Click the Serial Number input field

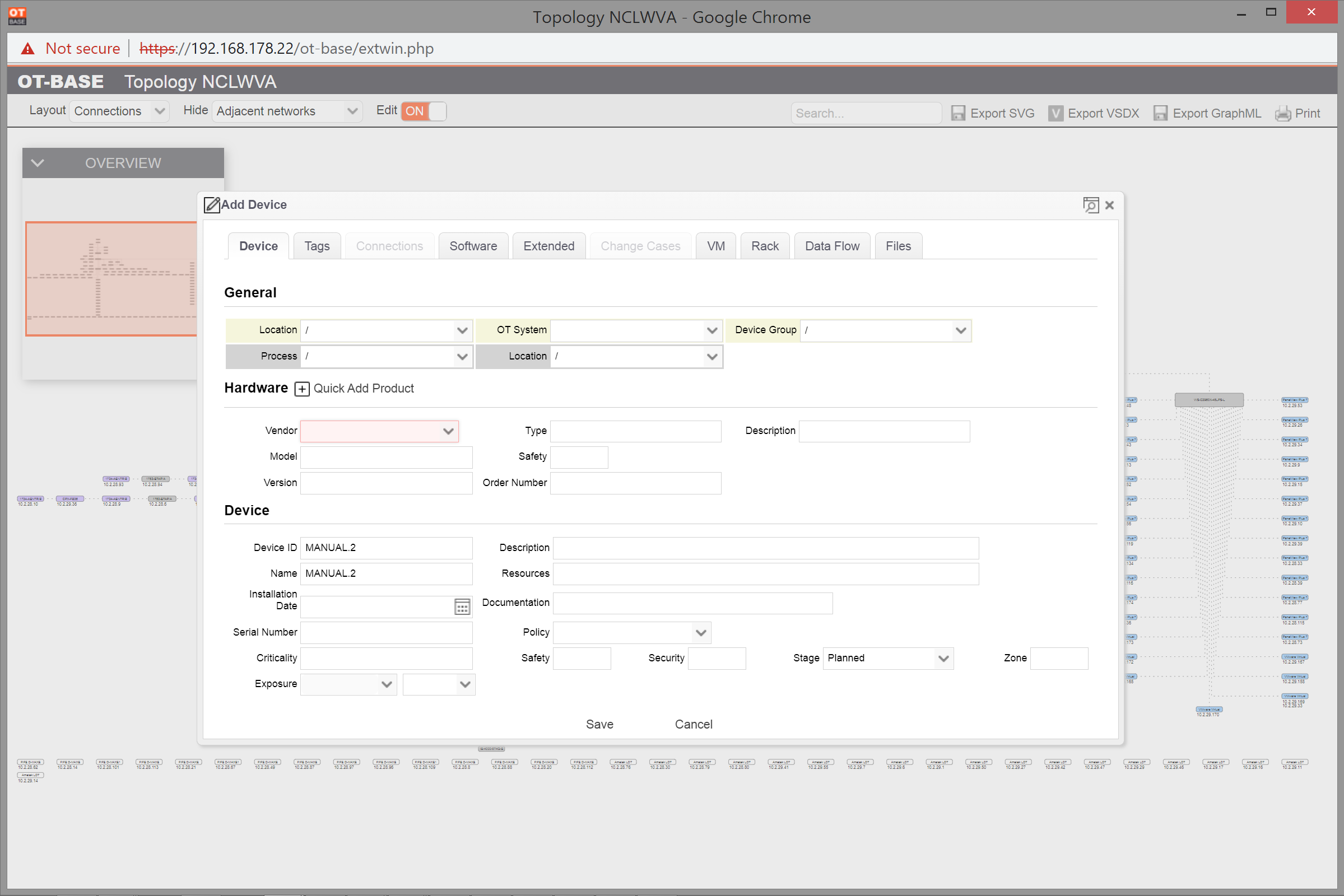coord(386,633)
